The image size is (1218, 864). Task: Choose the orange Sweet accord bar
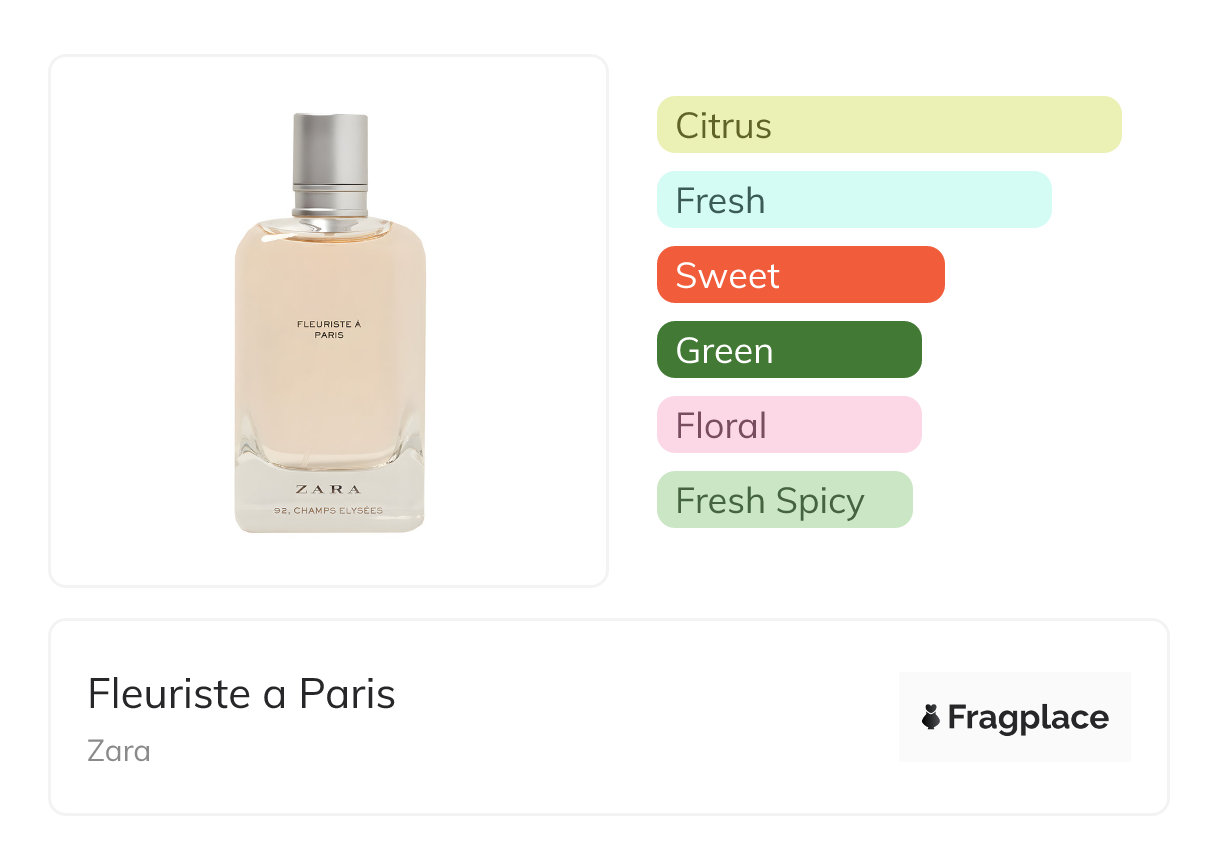pos(800,275)
